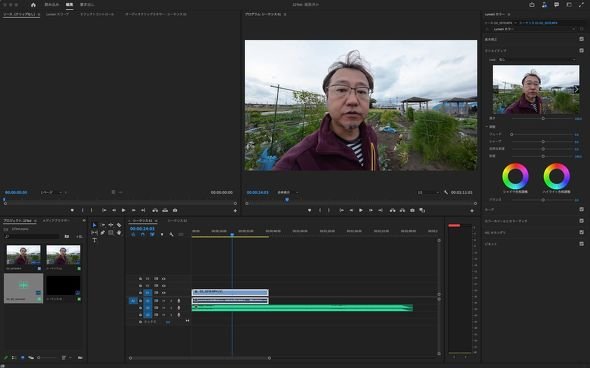Open the playback resolution dropdown
Viewport: 590px width, 368px height.
point(428,192)
